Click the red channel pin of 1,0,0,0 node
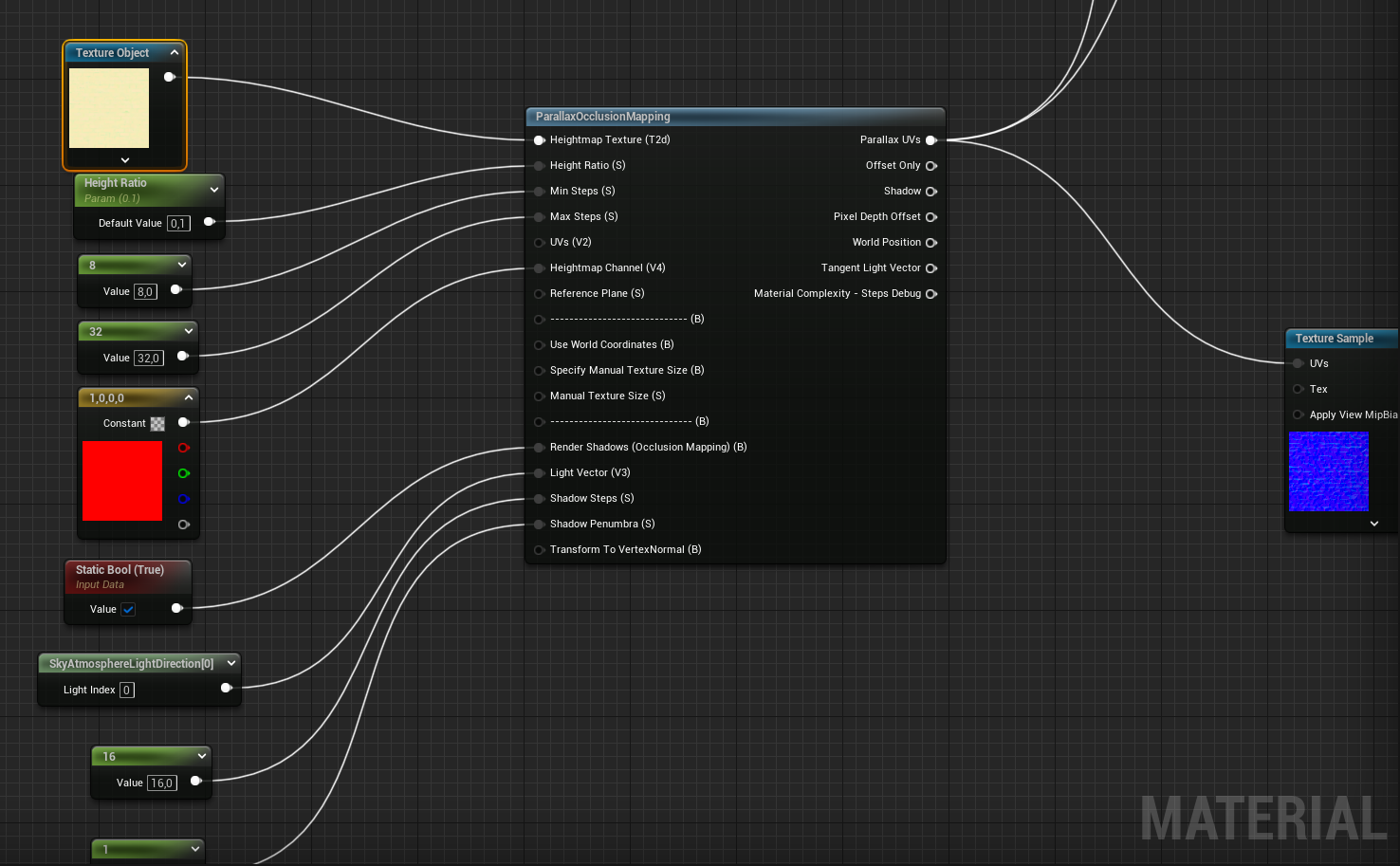The image size is (1400, 866). tap(183, 448)
